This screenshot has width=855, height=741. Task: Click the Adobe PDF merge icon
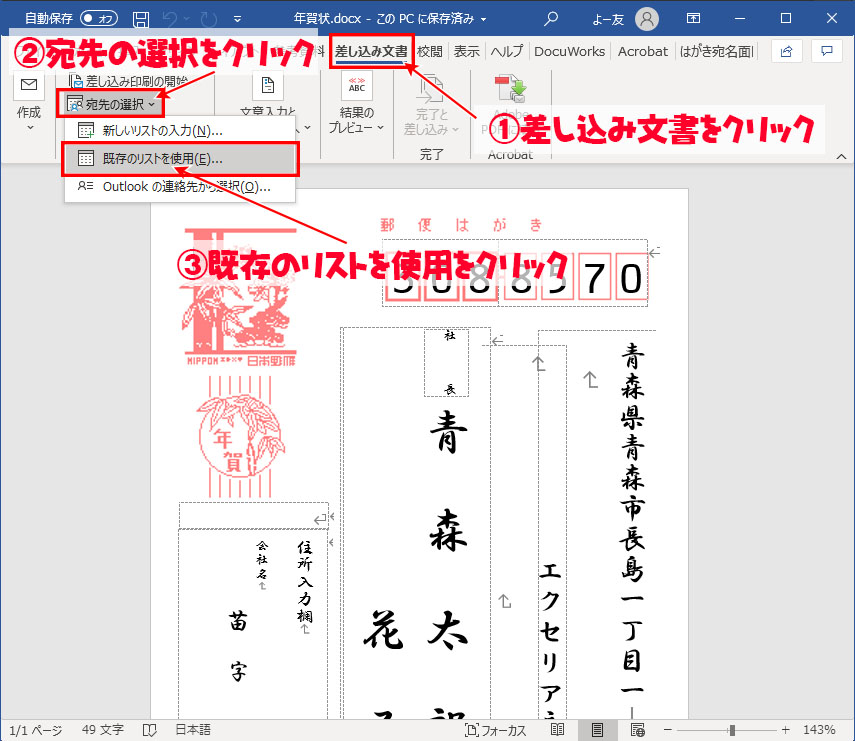point(510,89)
